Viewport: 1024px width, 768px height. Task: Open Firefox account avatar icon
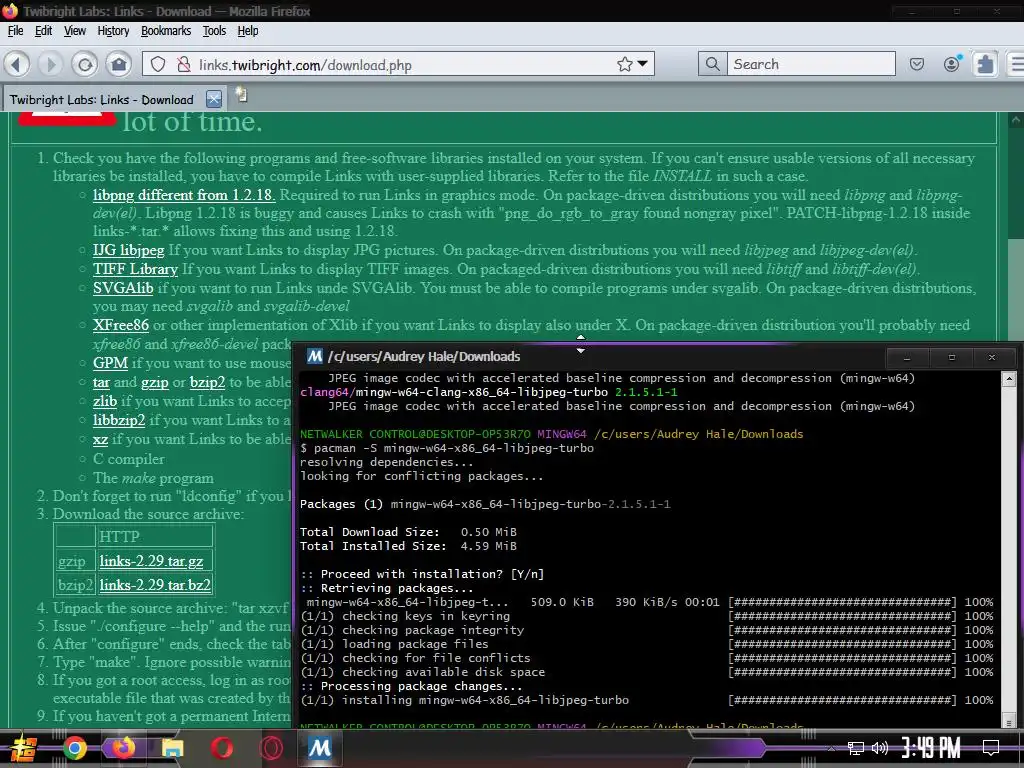click(x=952, y=63)
